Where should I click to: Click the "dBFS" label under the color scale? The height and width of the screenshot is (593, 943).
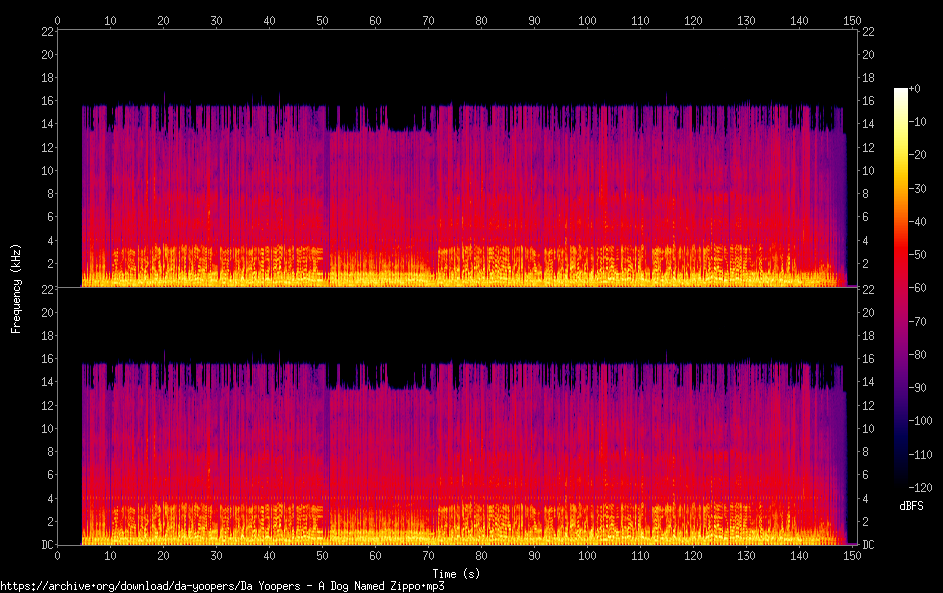pyautogui.click(x=911, y=506)
